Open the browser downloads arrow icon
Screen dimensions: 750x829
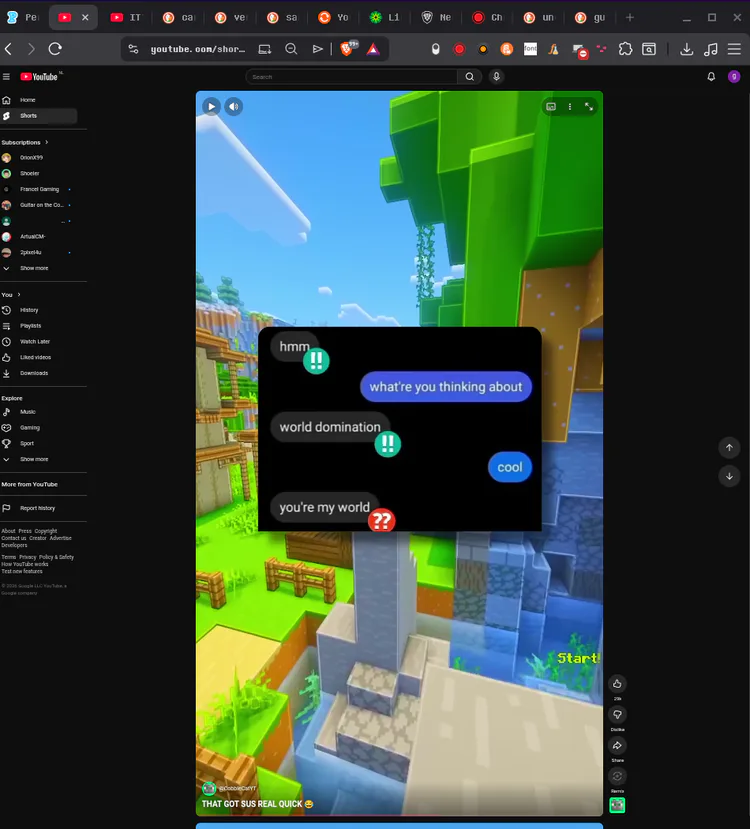coord(687,49)
